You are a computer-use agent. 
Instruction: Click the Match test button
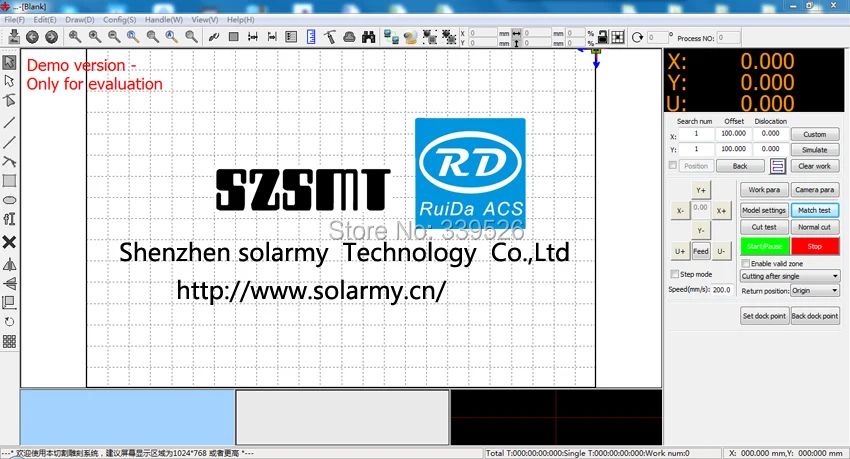(x=815, y=210)
